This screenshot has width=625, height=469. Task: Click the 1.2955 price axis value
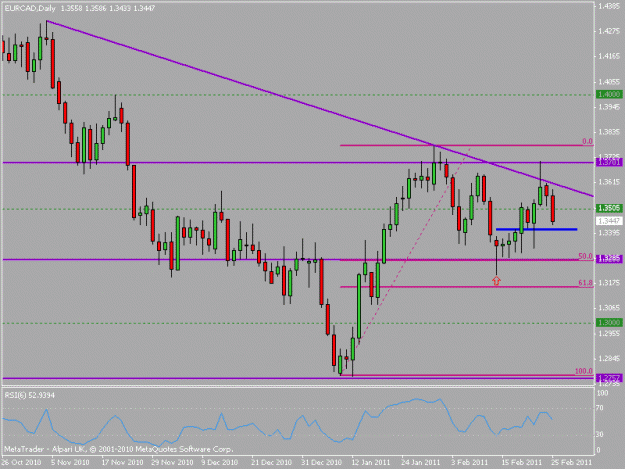pos(609,333)
